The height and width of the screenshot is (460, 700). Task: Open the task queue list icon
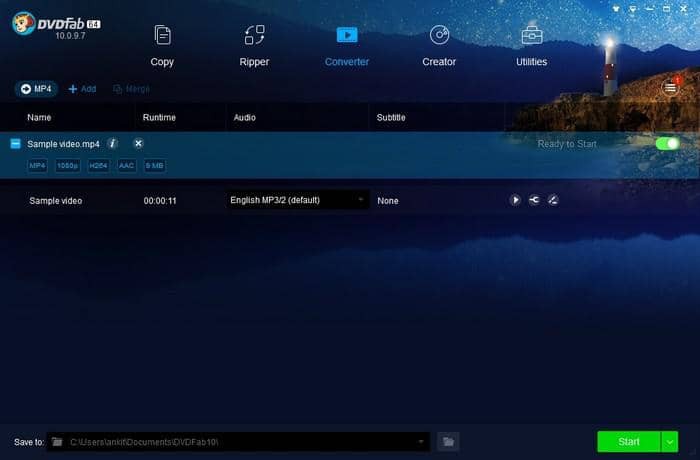tap(670, 88)
